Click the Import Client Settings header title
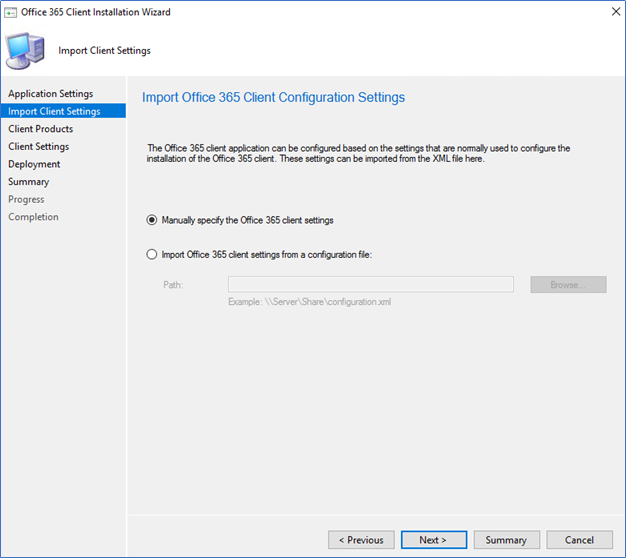Screen dimensions: 626x558 (105, 51)
